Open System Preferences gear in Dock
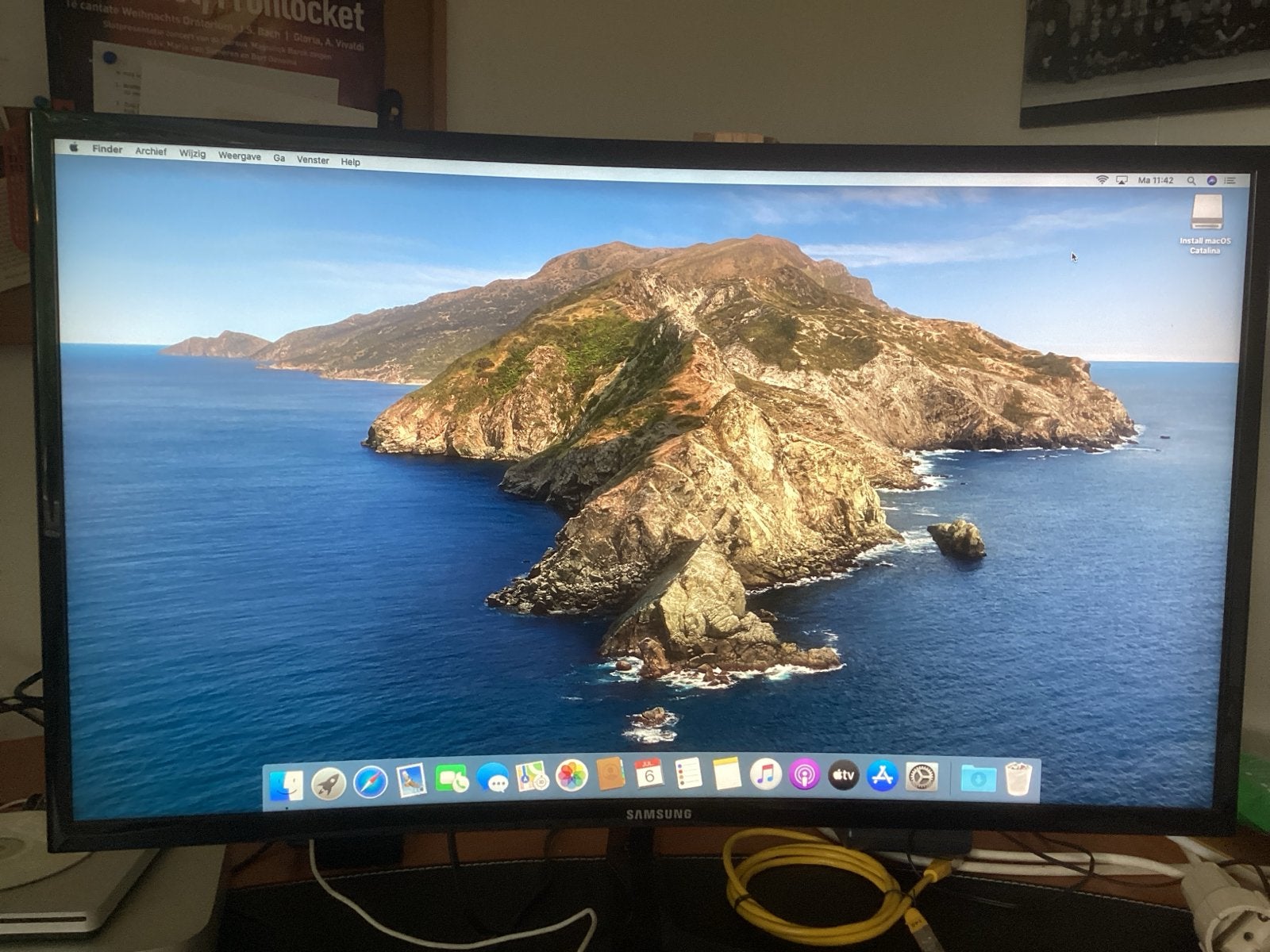 (922, 777)
